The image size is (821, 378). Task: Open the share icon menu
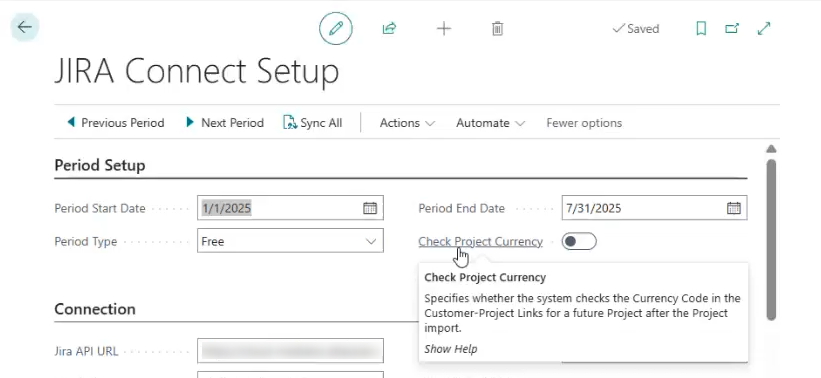tap(389, 28)
